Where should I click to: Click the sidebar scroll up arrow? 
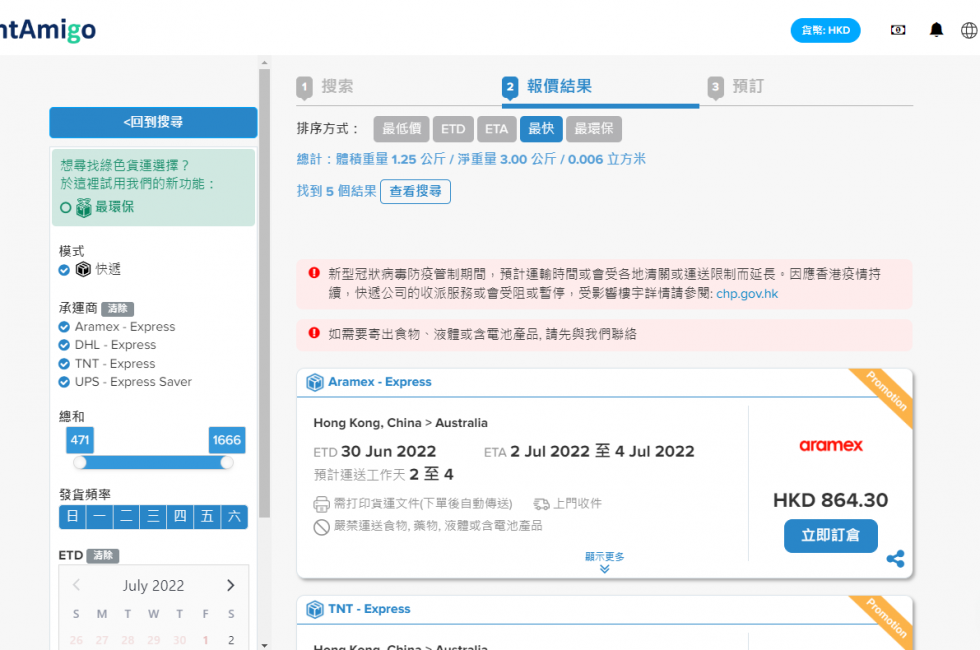tap(264, 62)
